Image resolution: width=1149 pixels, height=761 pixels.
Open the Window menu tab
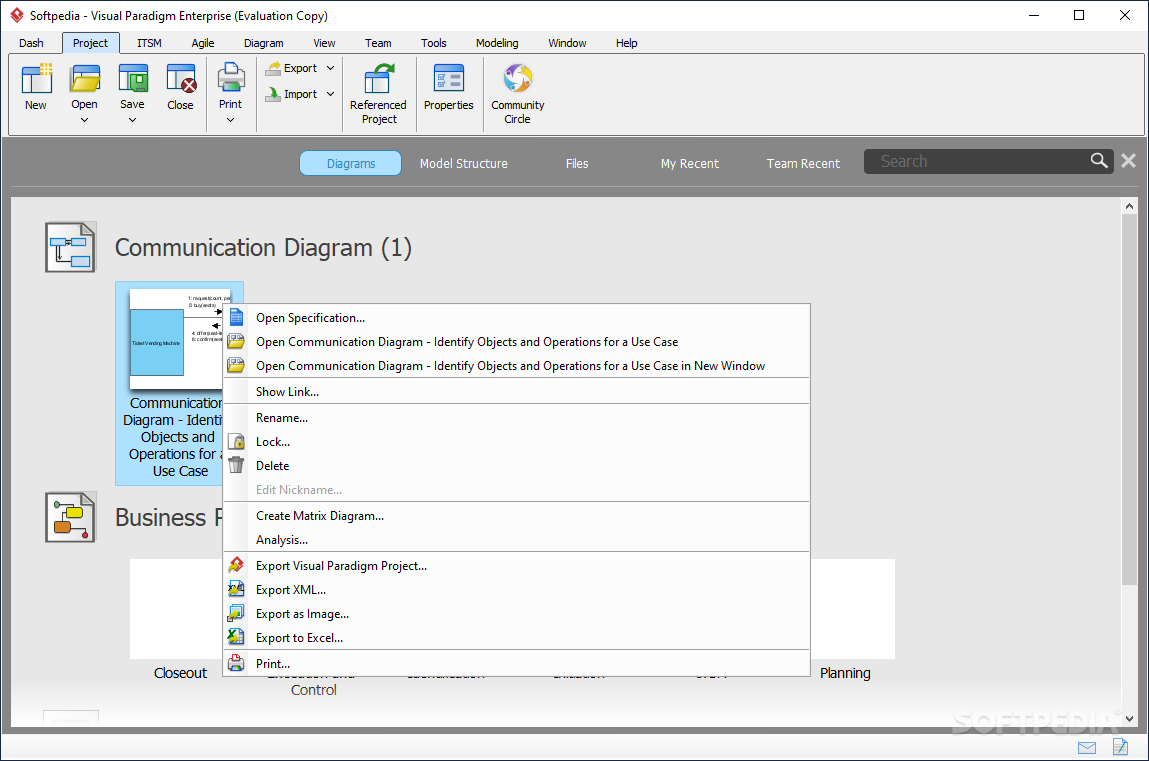(x=567, y=43)
